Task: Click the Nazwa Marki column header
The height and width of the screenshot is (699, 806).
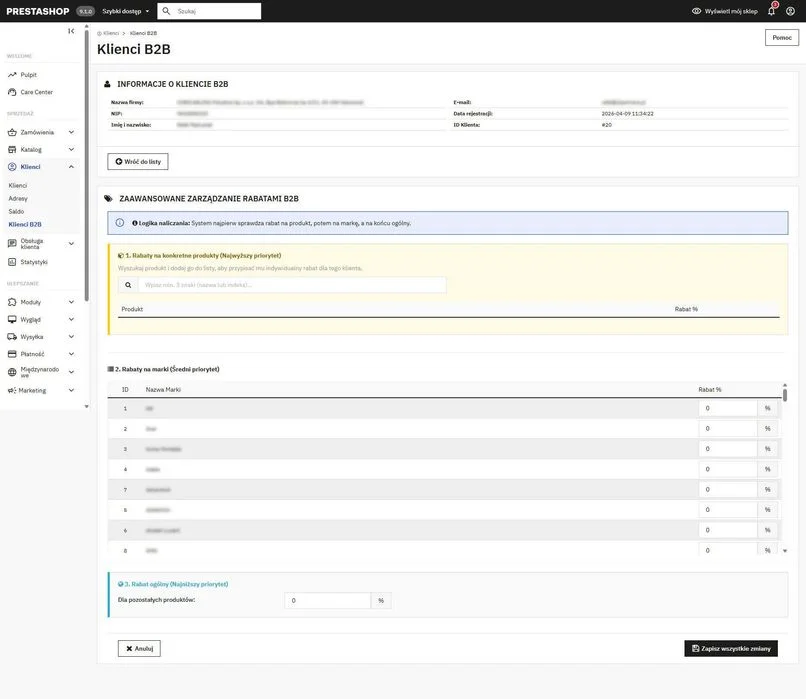Action: 163,390
